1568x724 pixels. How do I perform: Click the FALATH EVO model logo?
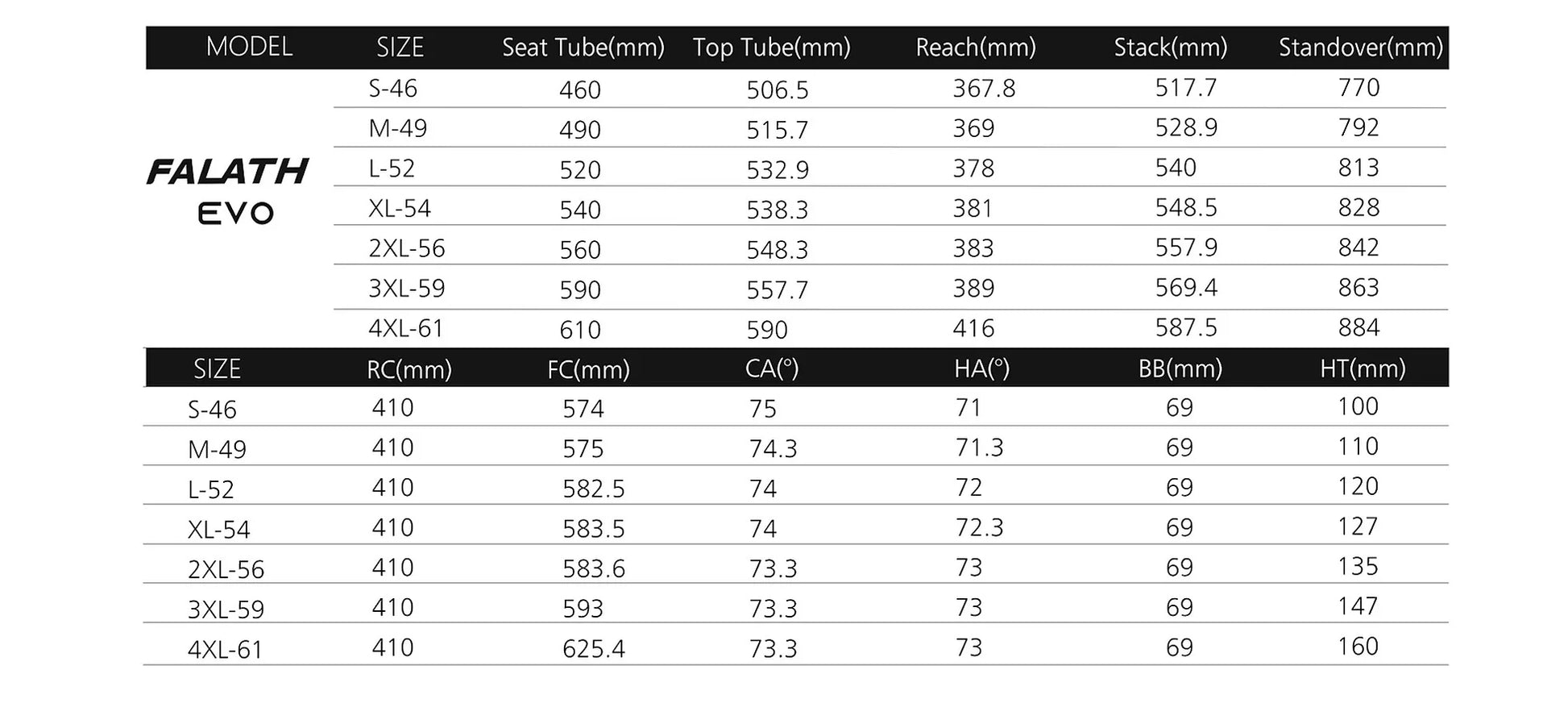[x=228, y=190]
